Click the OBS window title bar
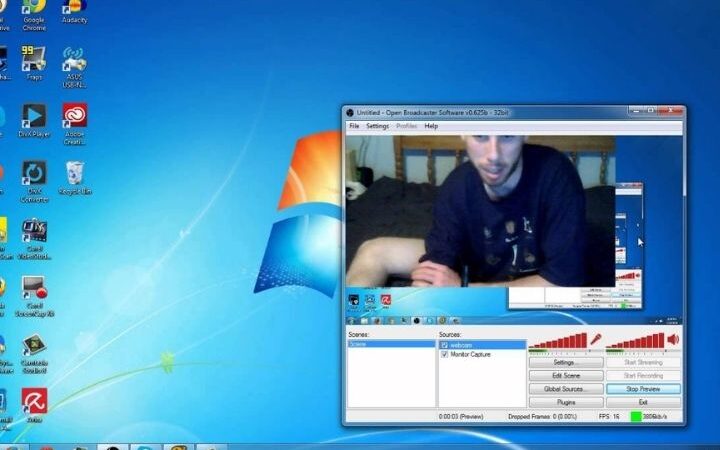Viewport: 720px width, 450px height. (487, 112)
